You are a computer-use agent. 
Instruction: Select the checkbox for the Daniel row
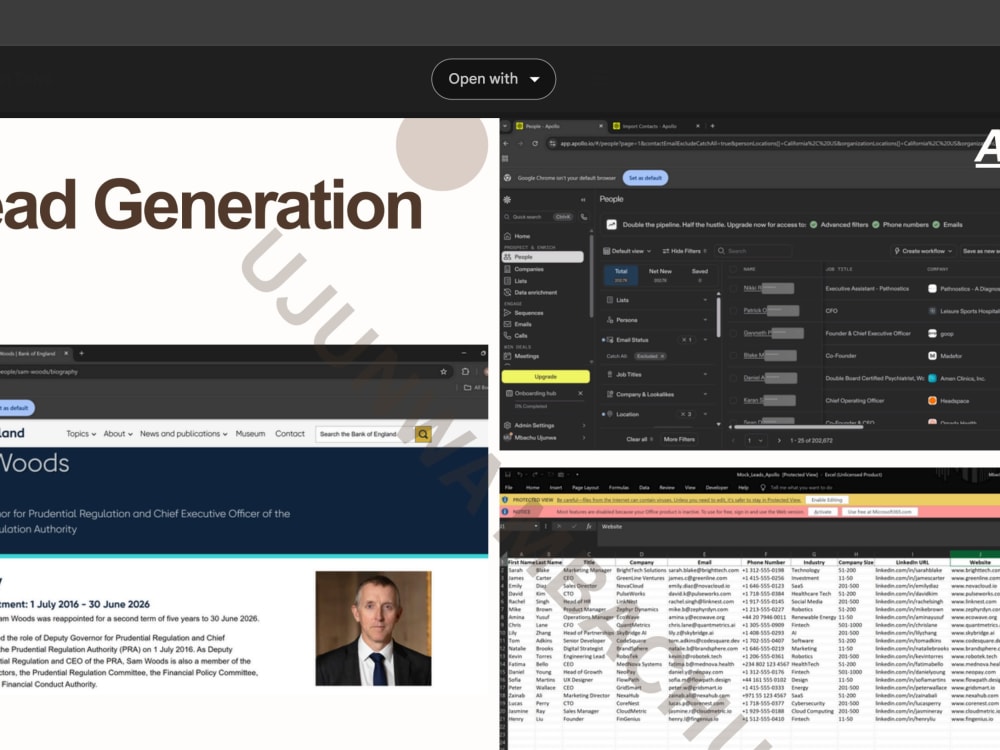(x=733, y=378)
